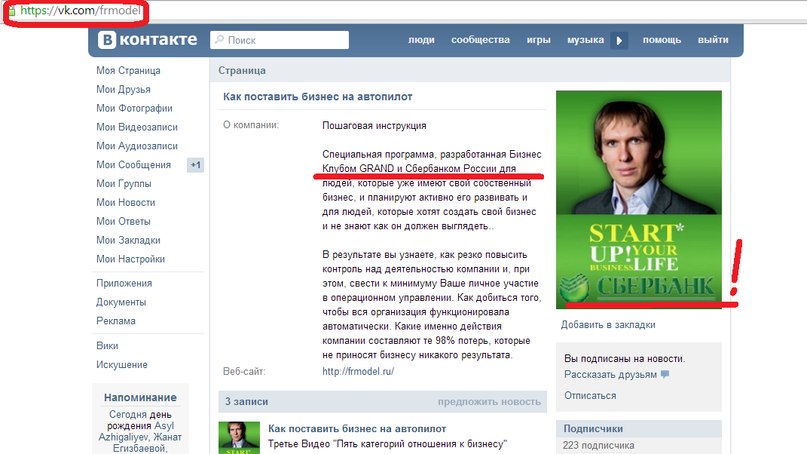Click the 3 записи wall header
The height and width of the screenshot is (454, 807).
[247, 401]
